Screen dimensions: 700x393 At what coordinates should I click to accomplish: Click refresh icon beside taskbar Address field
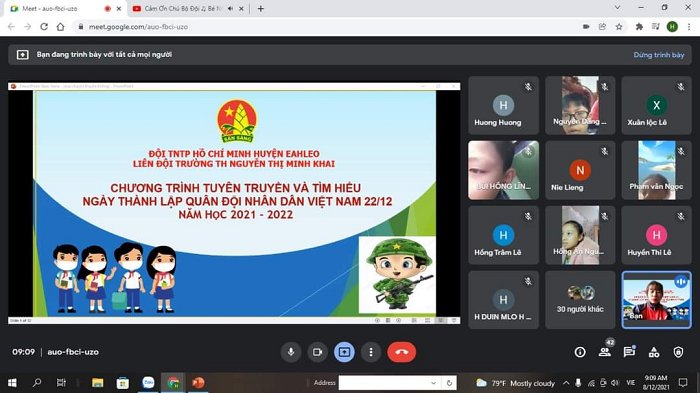pyautogui.click(x=449, y=383)
